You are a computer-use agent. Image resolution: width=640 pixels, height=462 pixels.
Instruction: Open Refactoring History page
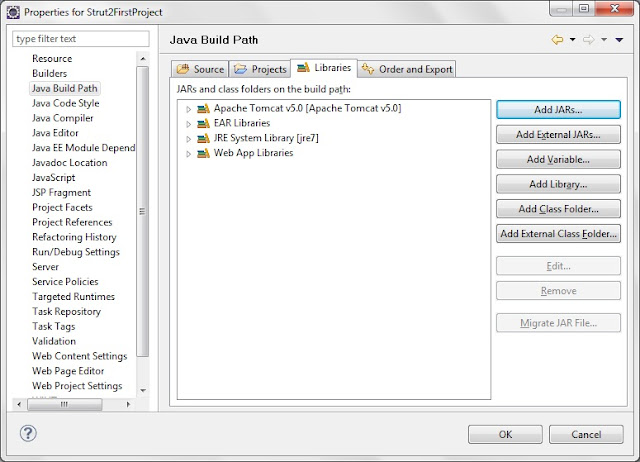pyautogui.click(x=74, y=237)
